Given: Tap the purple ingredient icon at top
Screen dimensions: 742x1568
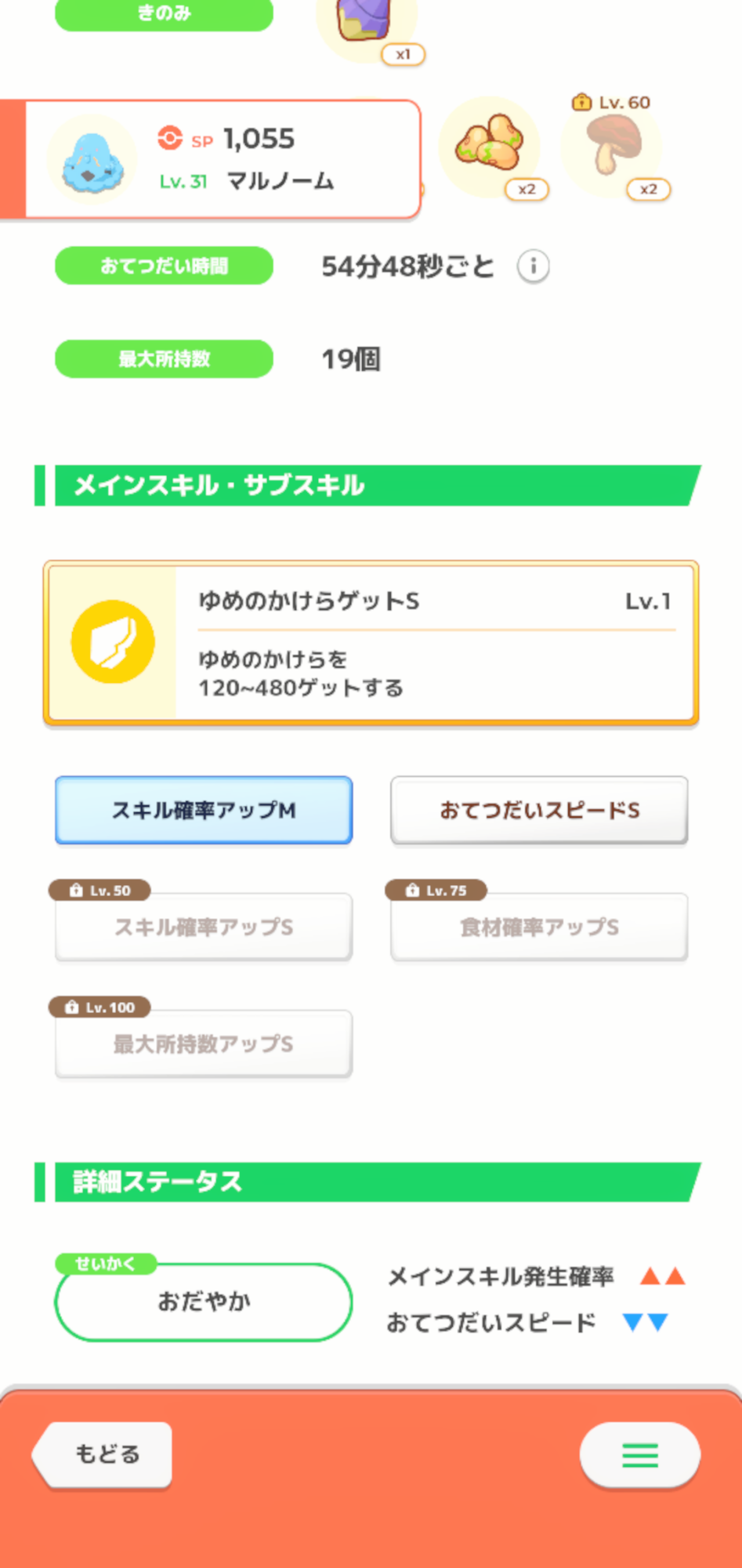Looking at the screenshot, I should (365, 22).
